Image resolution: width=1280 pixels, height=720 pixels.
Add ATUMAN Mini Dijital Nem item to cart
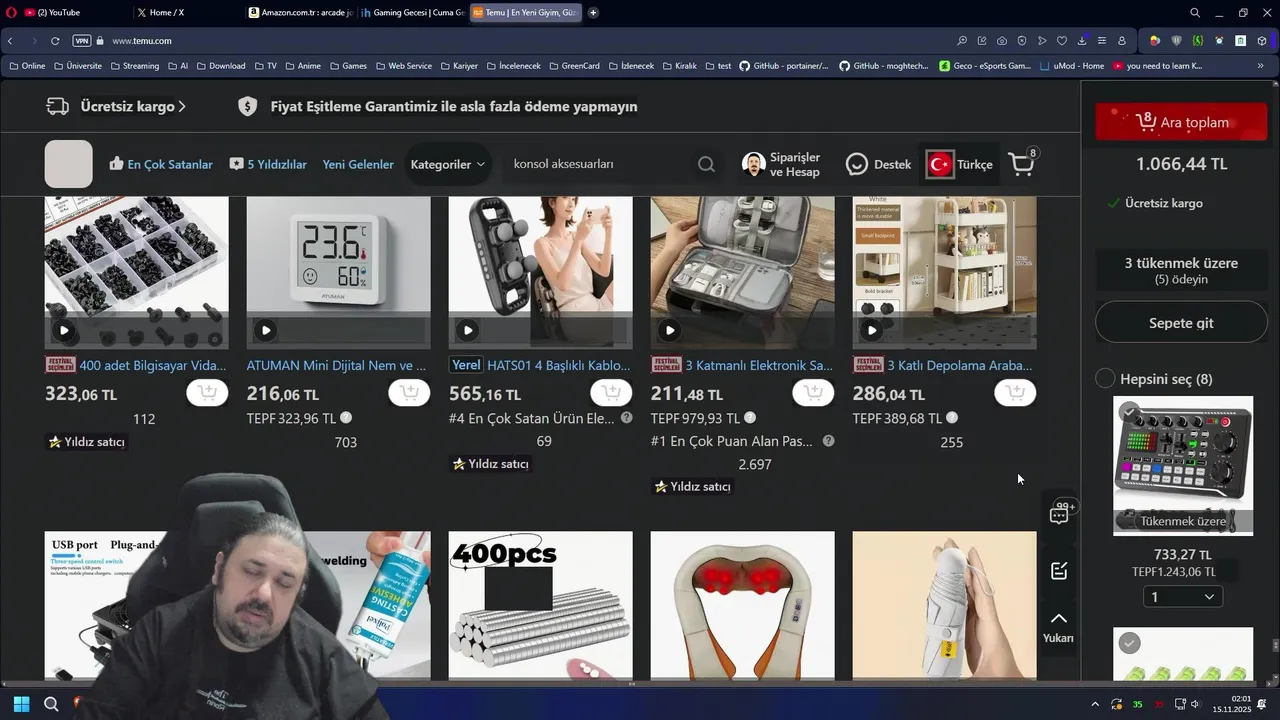[x=409, y=393]
